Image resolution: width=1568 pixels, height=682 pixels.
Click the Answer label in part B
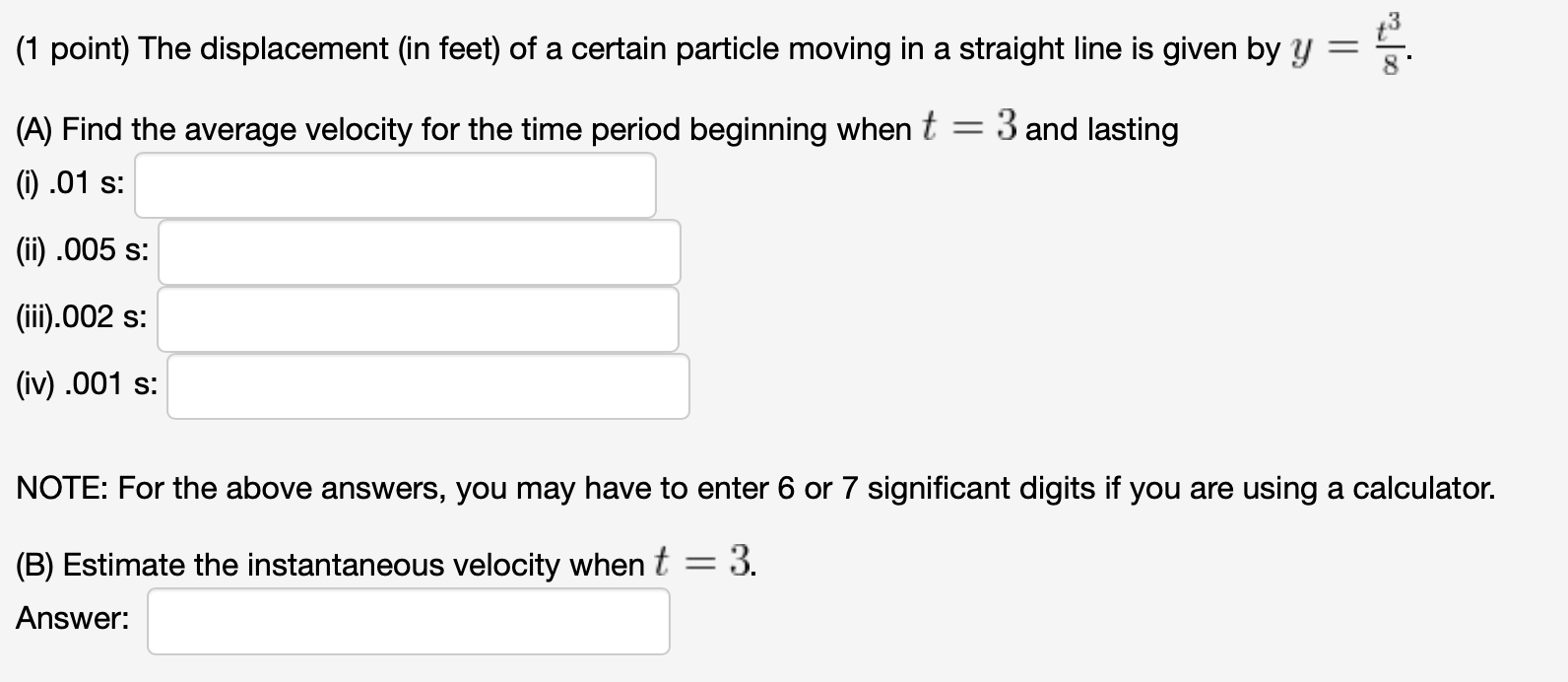point(71,618)
